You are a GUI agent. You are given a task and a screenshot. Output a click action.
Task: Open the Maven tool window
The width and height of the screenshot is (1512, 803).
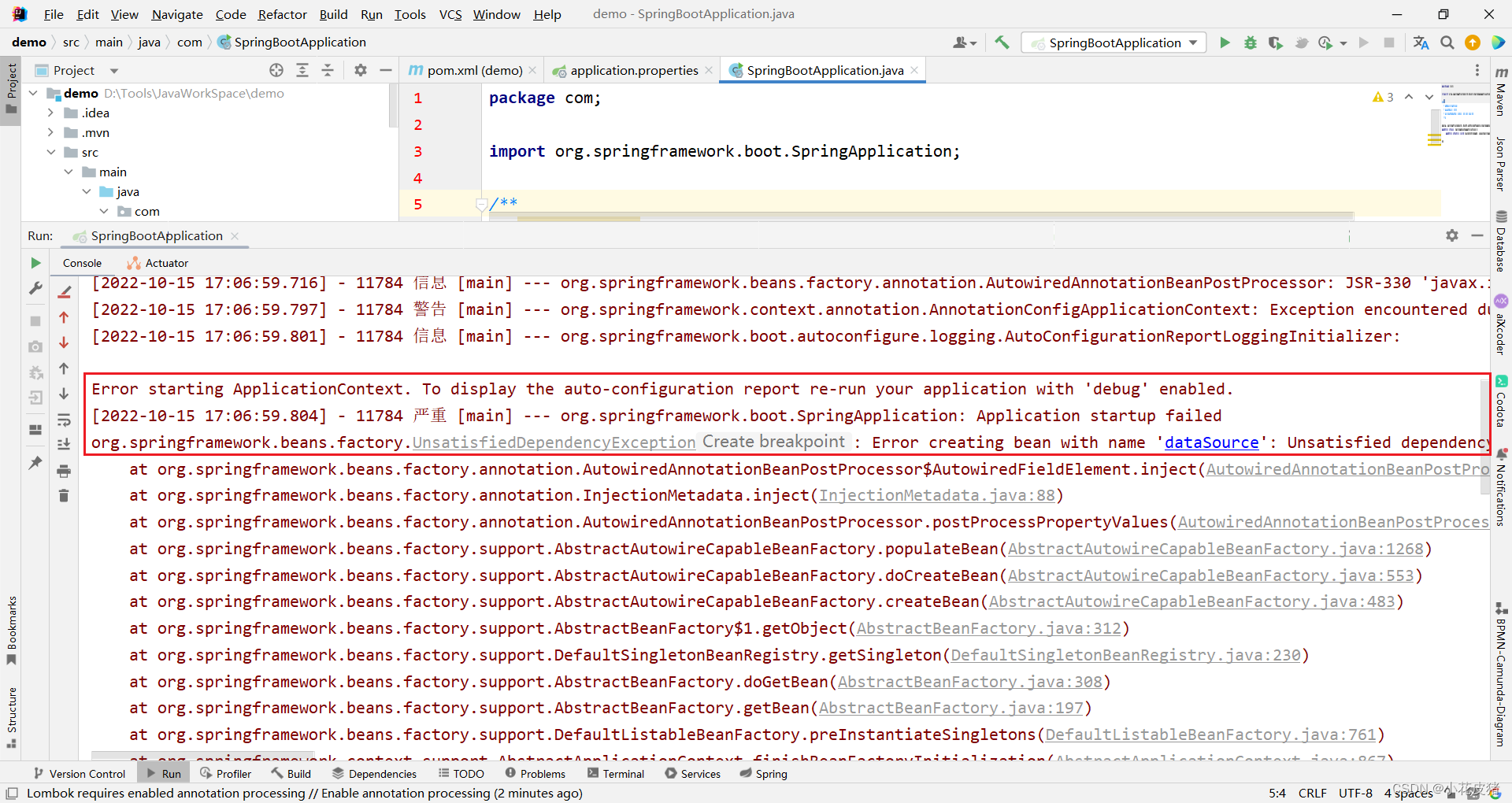point(1501,91)
